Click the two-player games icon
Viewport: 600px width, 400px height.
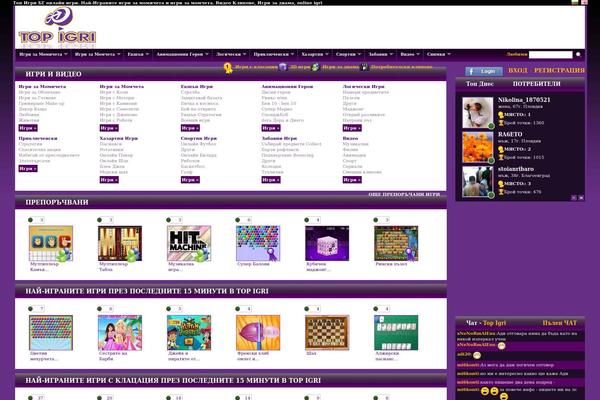(x=315, y=67)
